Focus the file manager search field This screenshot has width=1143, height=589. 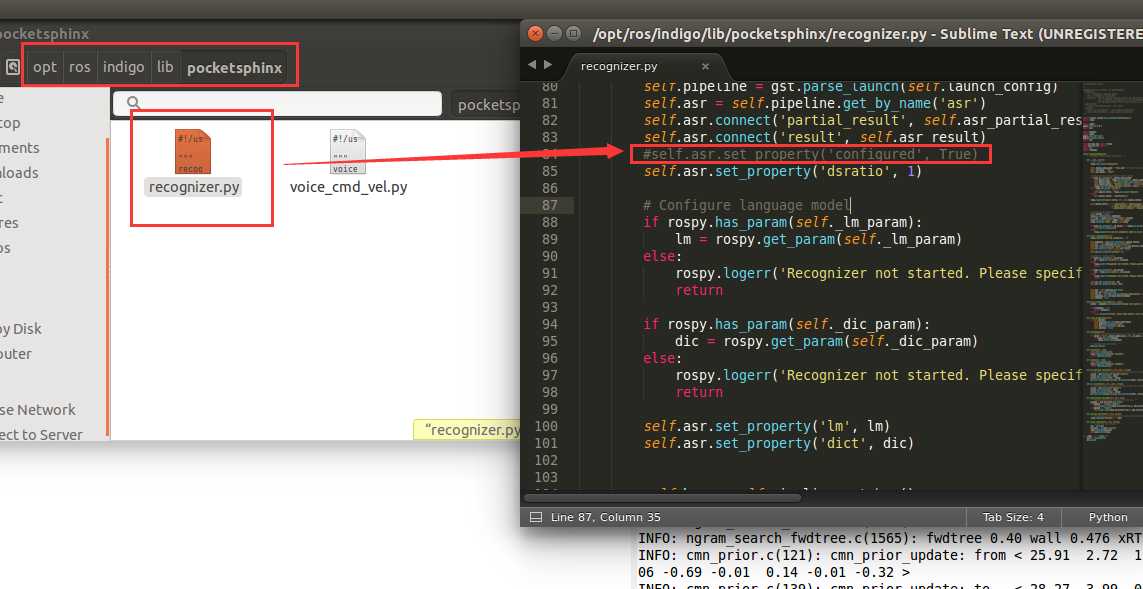tap(277, 104)
